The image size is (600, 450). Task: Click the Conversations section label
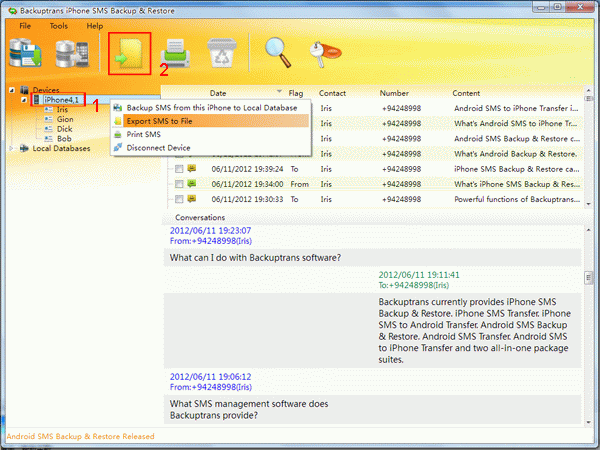pos(200,217)
